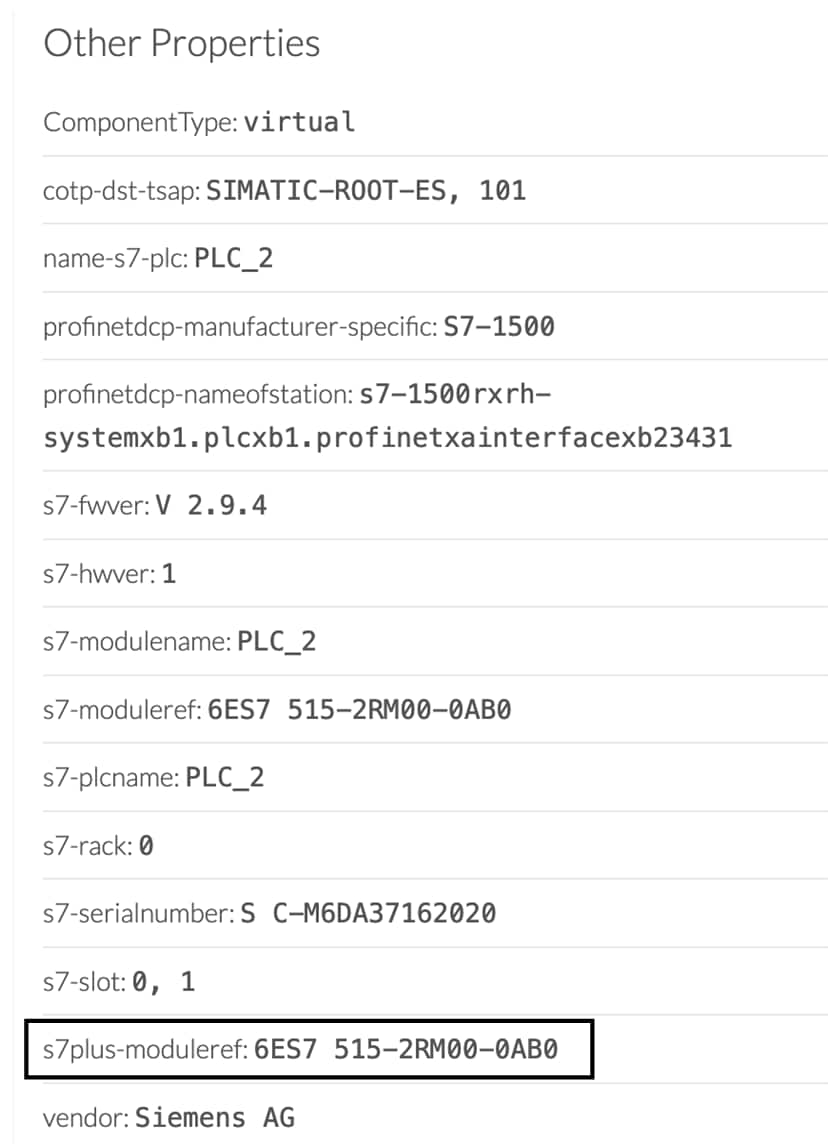828x1144 pixels.
Task: Click the vendor Siemens AG value
Action: 215,1117
